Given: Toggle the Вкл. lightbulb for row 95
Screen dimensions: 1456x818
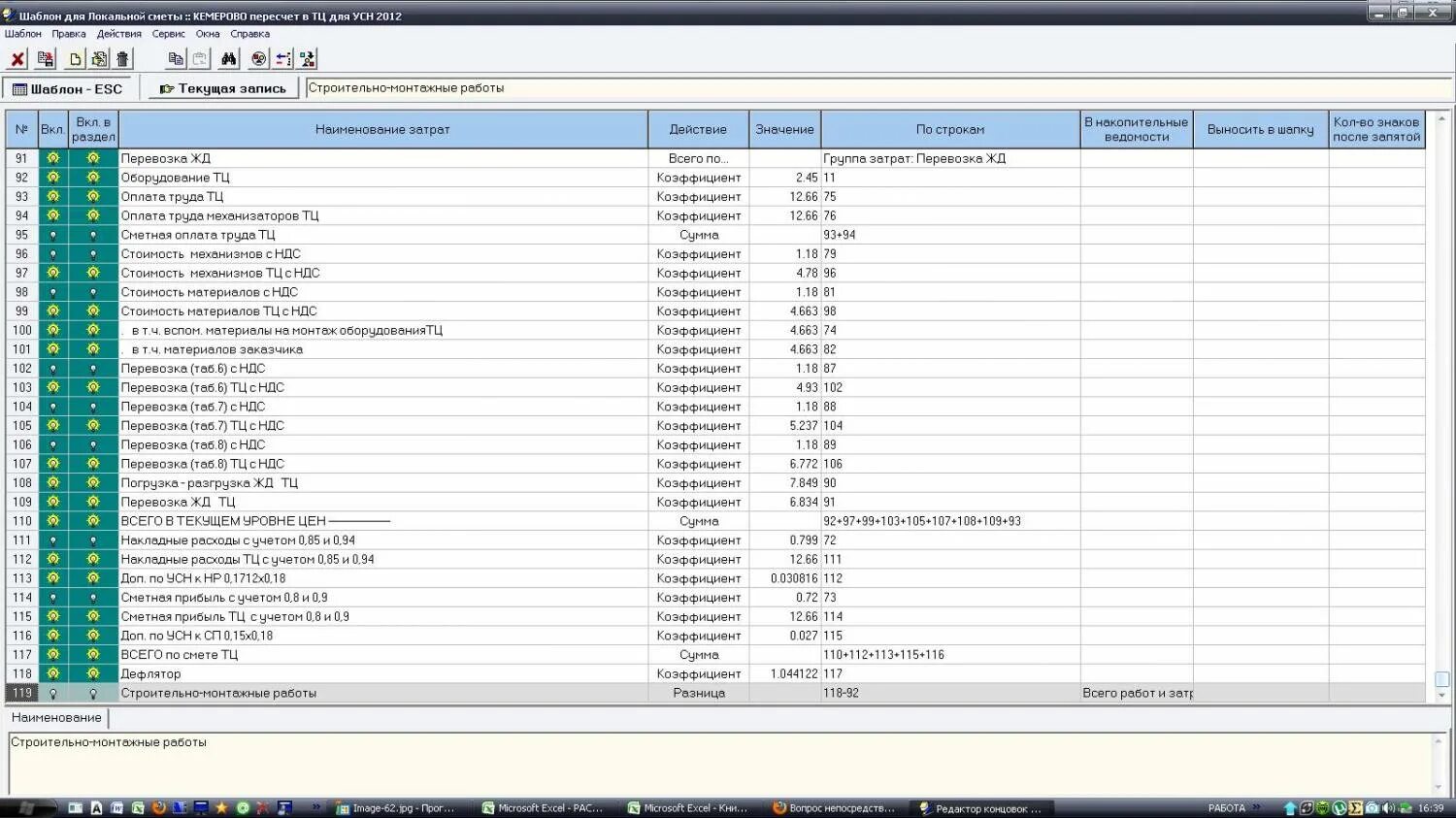Looking at the screenshot, I should coord(53,235).
